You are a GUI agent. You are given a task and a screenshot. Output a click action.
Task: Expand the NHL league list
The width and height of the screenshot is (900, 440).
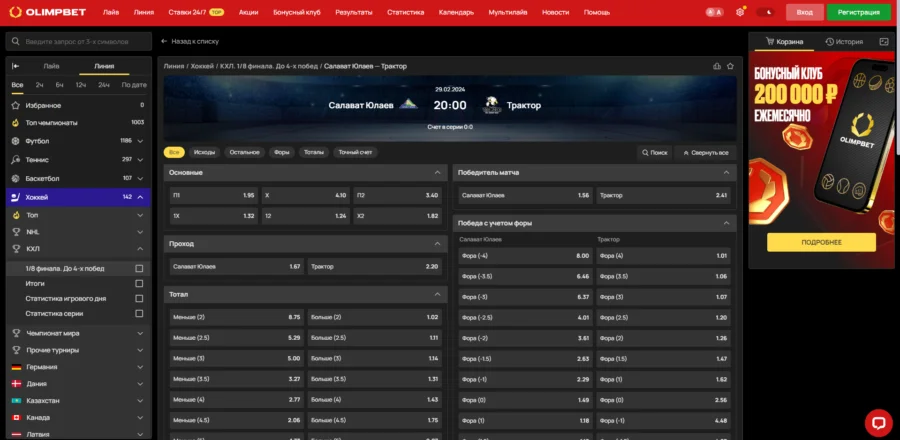pyautogui.click(x=140, y=231)
